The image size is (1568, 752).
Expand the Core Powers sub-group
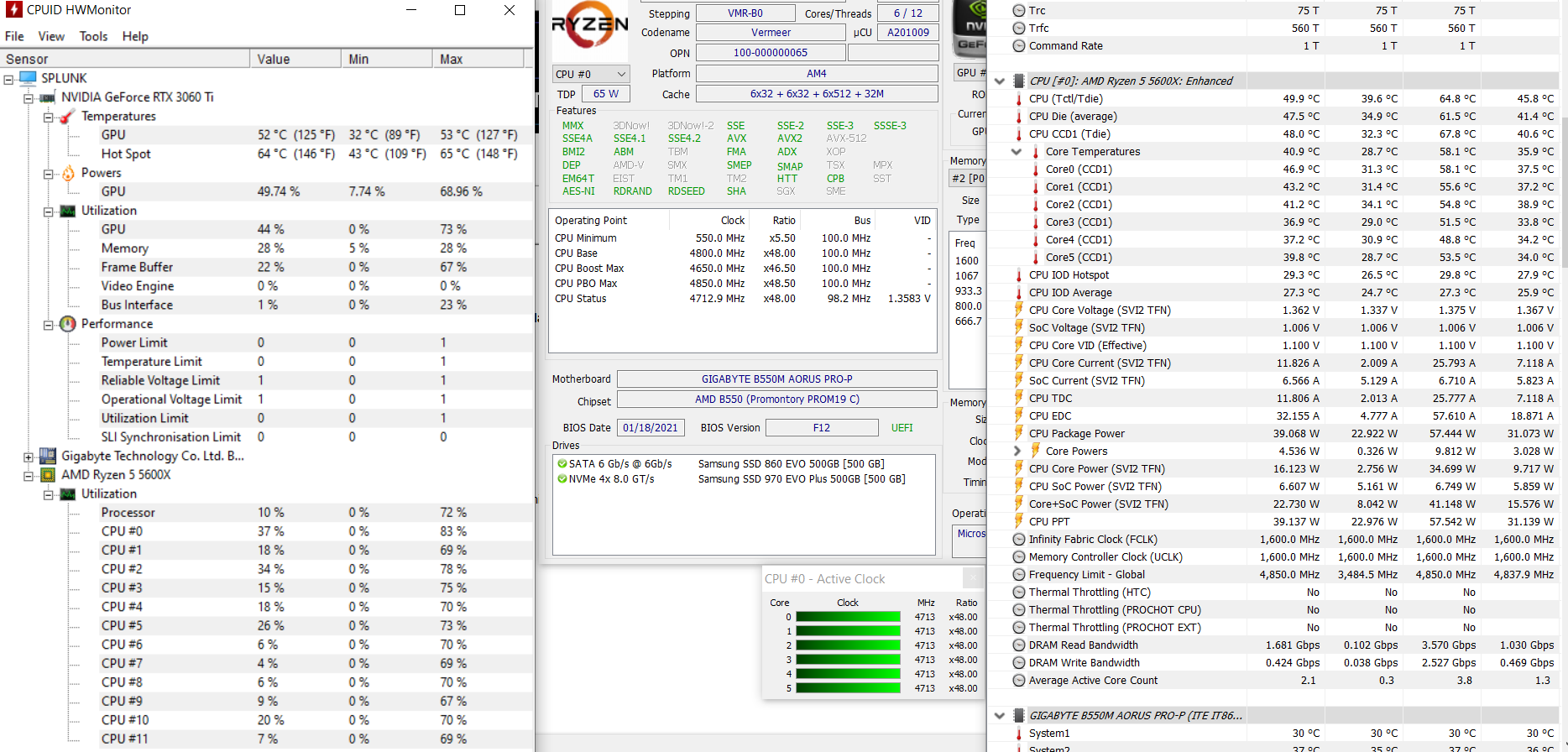click(1017, 452)
